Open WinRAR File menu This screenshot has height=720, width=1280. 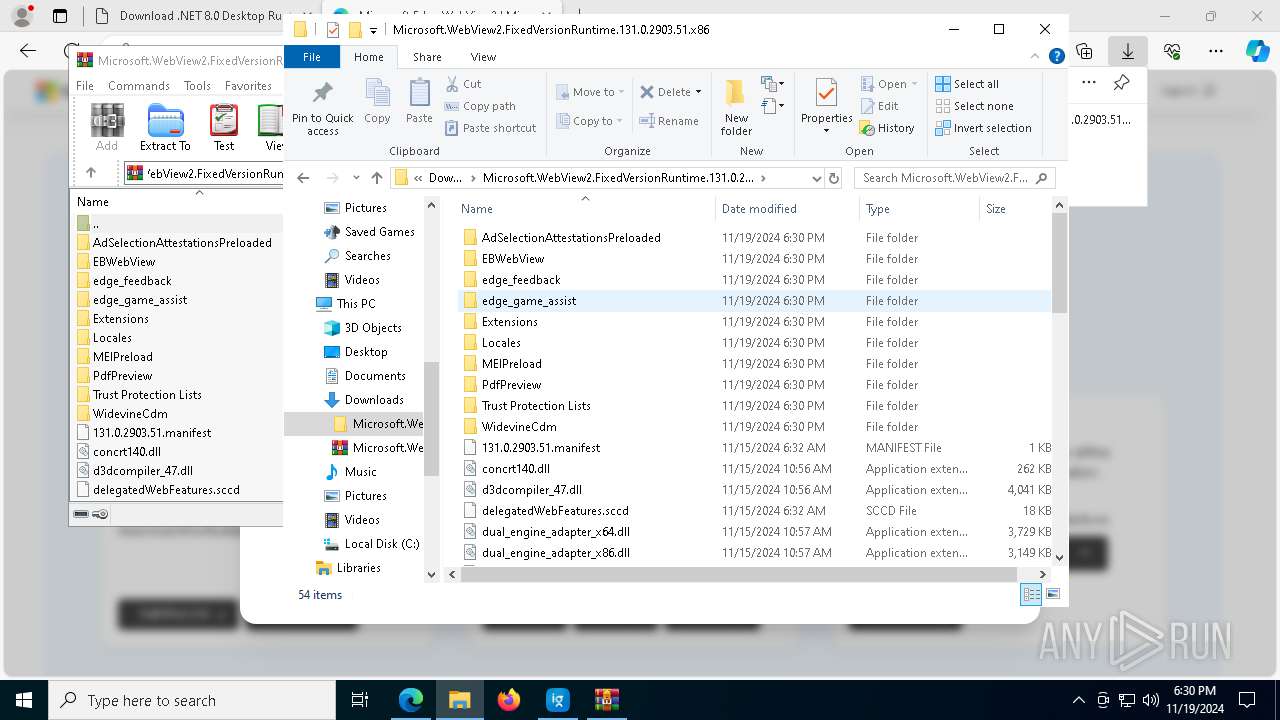[x=85, y=86]
